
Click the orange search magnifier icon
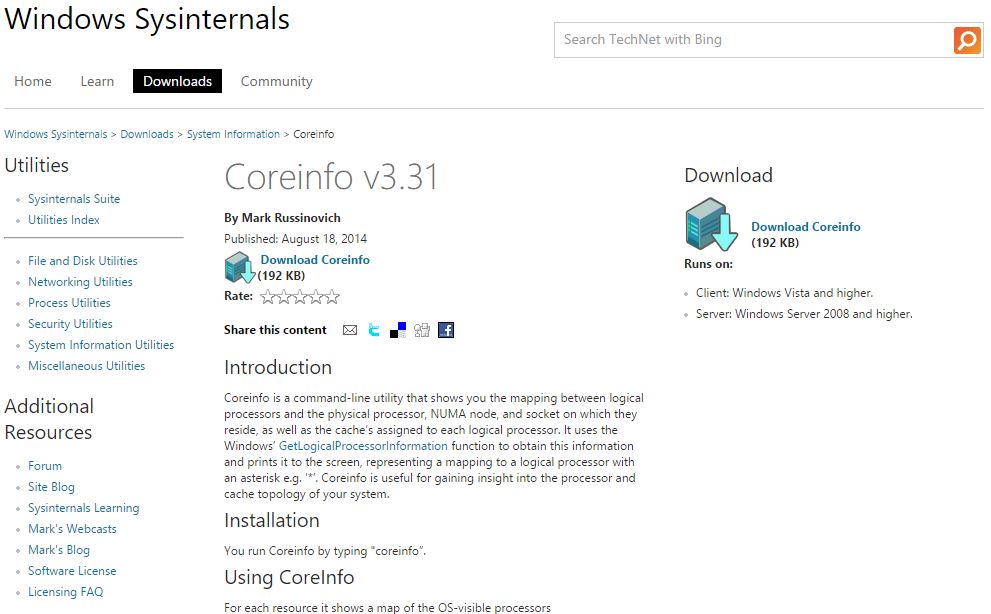pyautogui.click(x=967, y=40)
